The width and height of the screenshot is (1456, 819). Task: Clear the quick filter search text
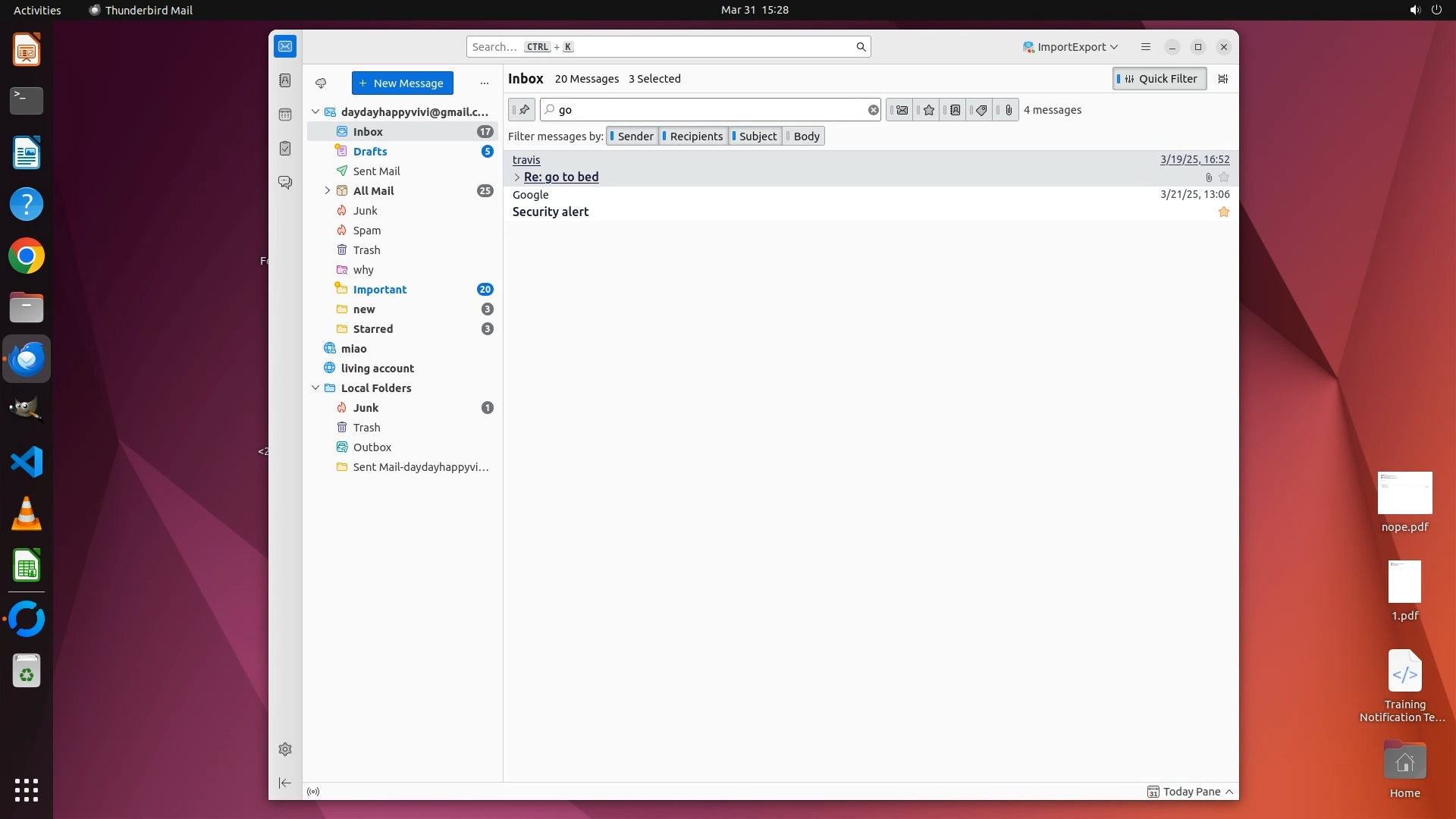(x=873, y=110)
